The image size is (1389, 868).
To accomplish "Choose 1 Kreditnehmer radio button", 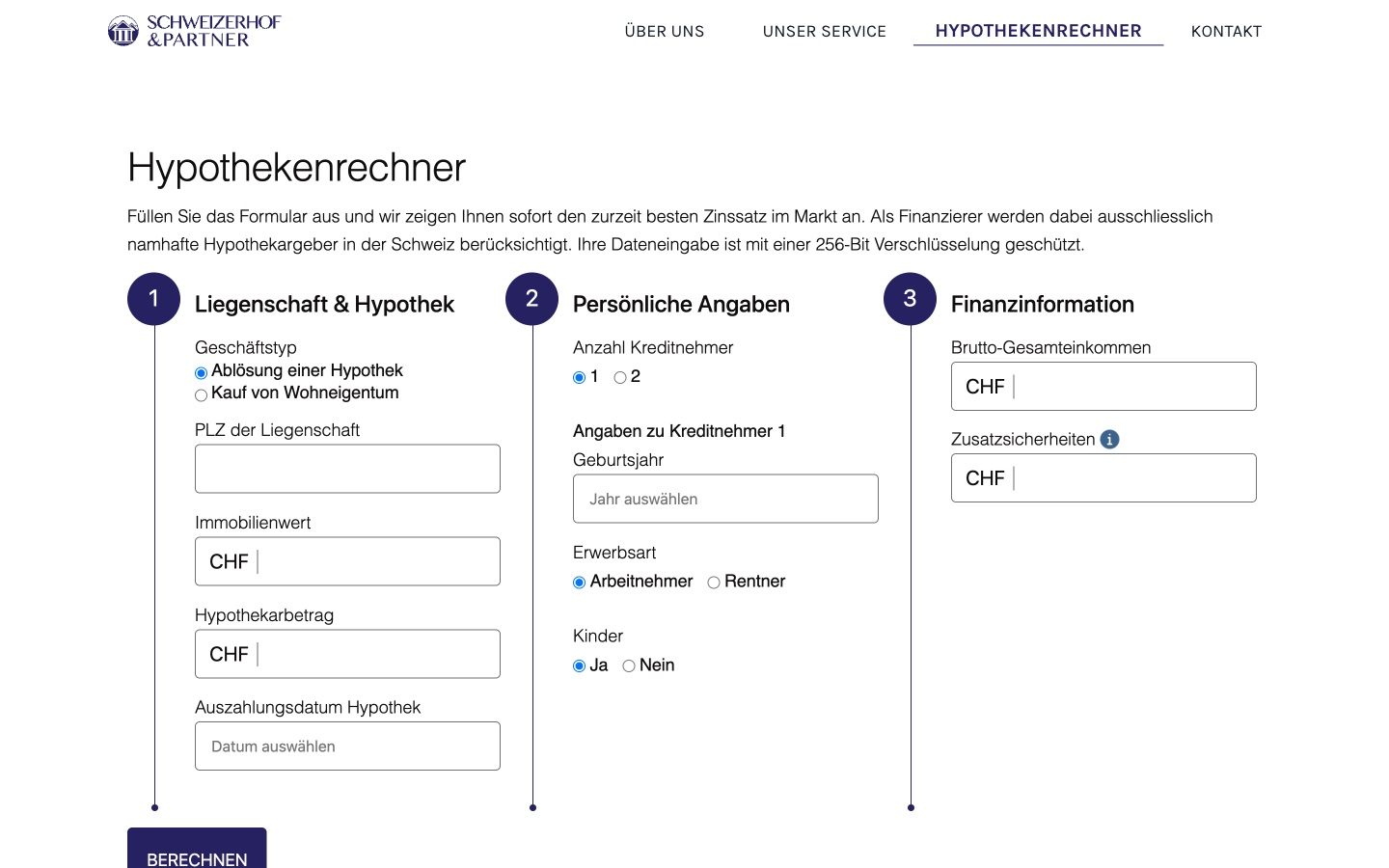I will click(579, 378).
